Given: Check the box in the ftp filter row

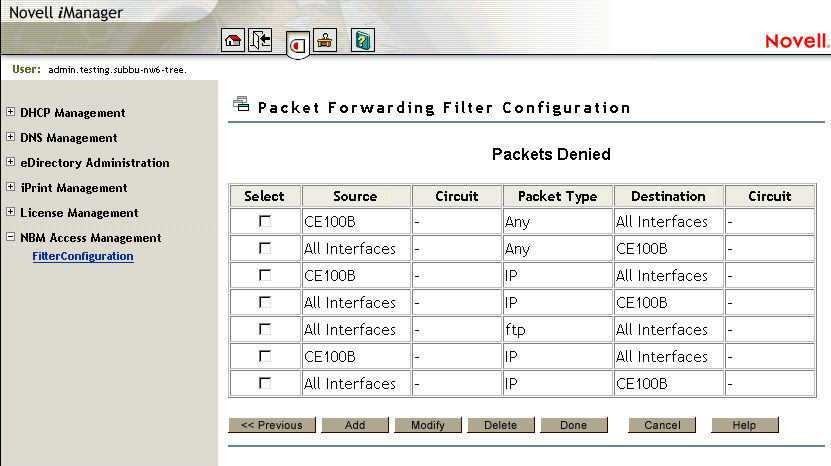Looking at the screenshot, I should tap(265, 329).
